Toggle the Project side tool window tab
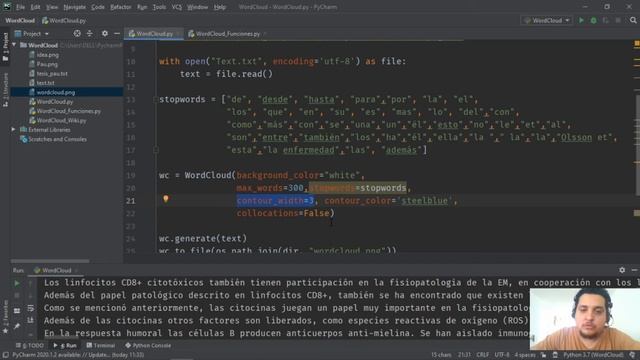Image resolution: width=640 pixels, height=360 pixels. 5,47
